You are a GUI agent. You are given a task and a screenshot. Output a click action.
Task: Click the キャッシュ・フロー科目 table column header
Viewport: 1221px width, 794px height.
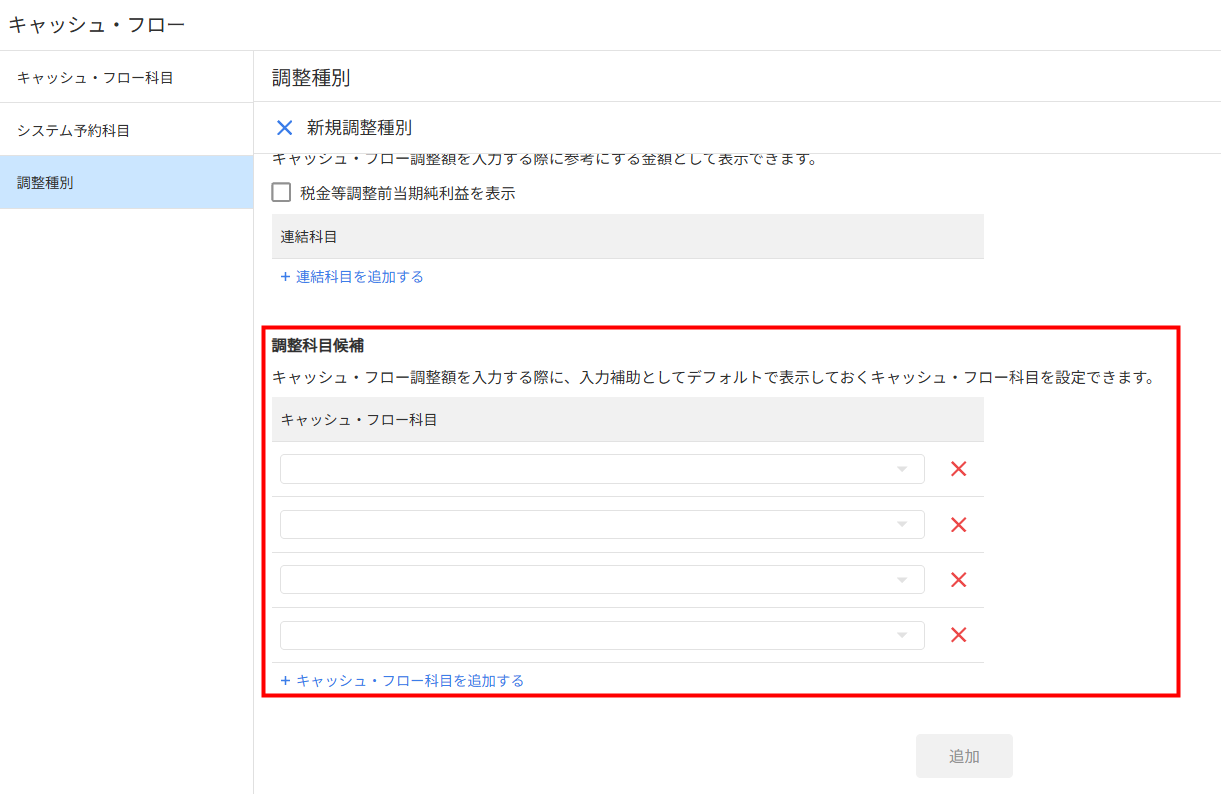pyautogui.click(x=359, y=420)
